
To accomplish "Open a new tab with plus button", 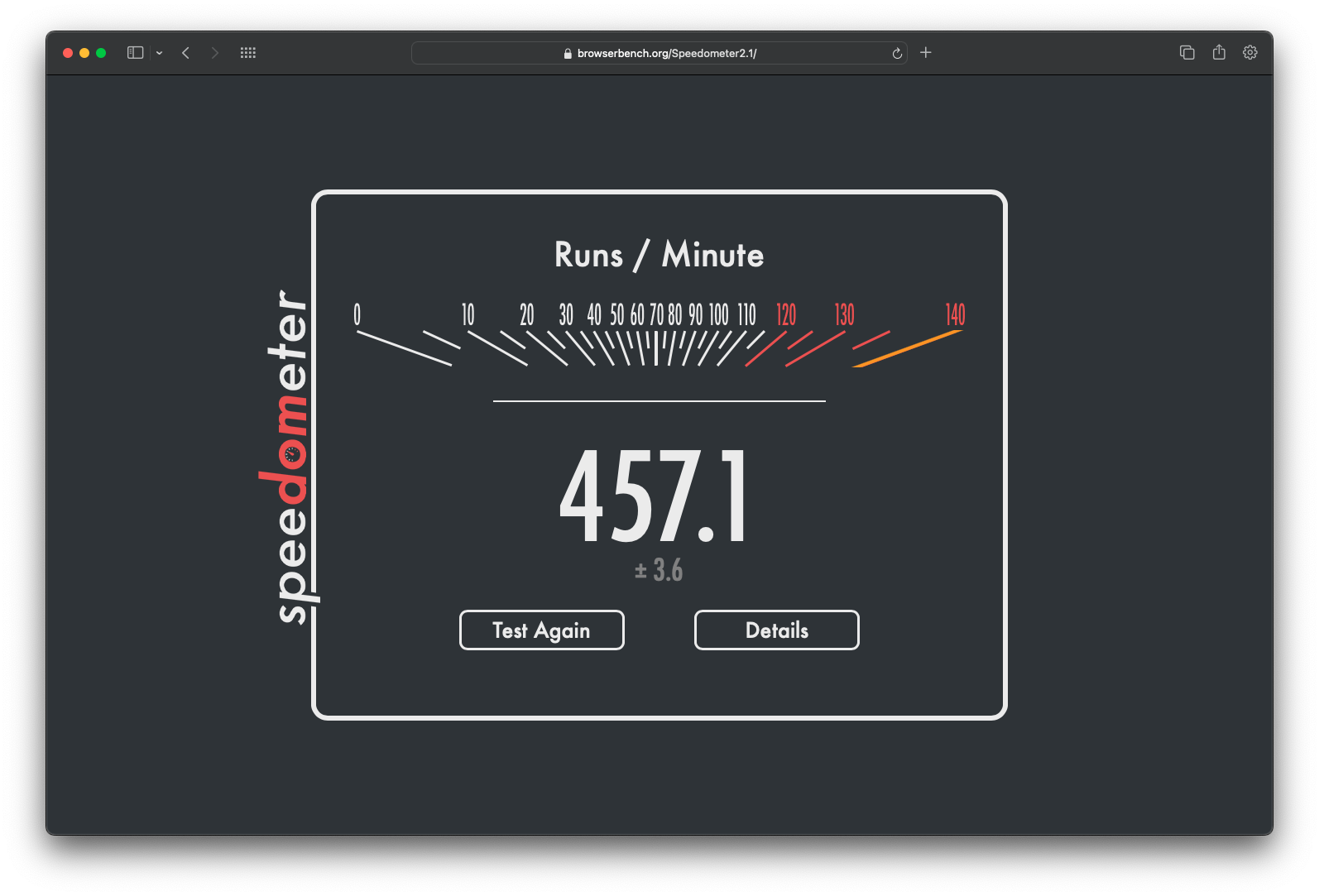I will coord(926,53).
